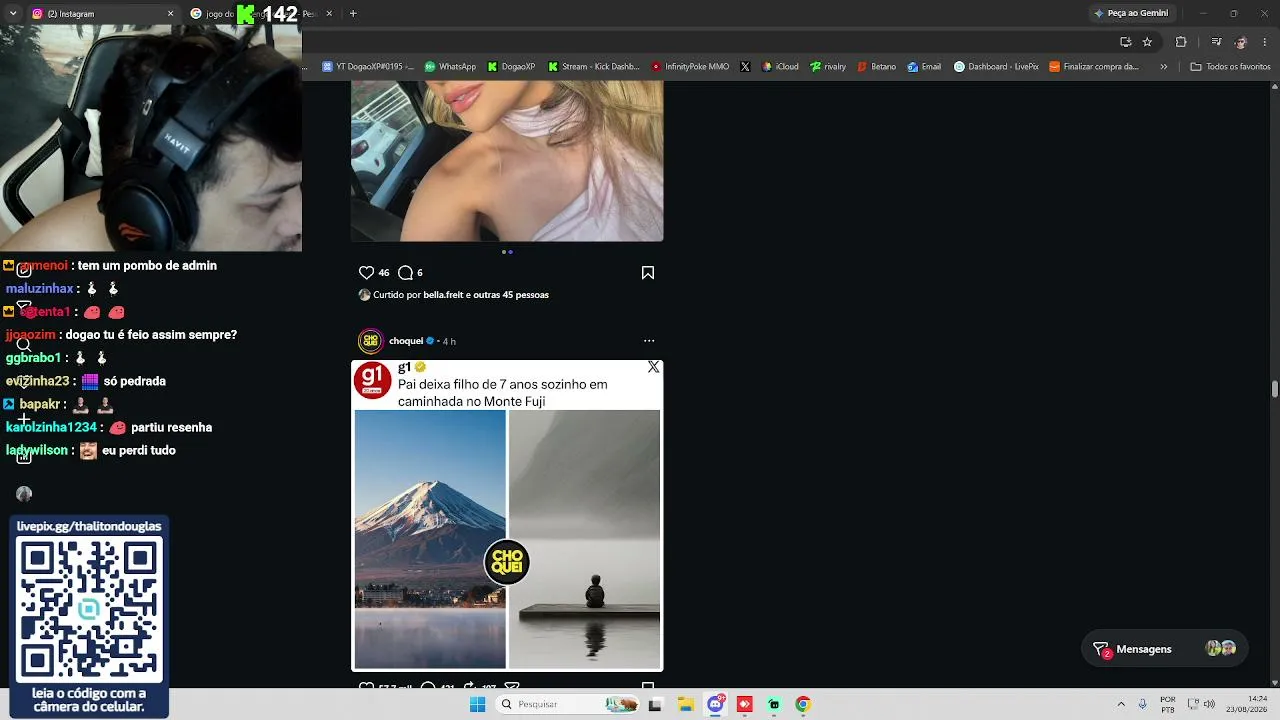The width and height of the screenshot is (1280, 720).
Task: Open the DogaoXP Kick bookmark
Action: [511, 67]
